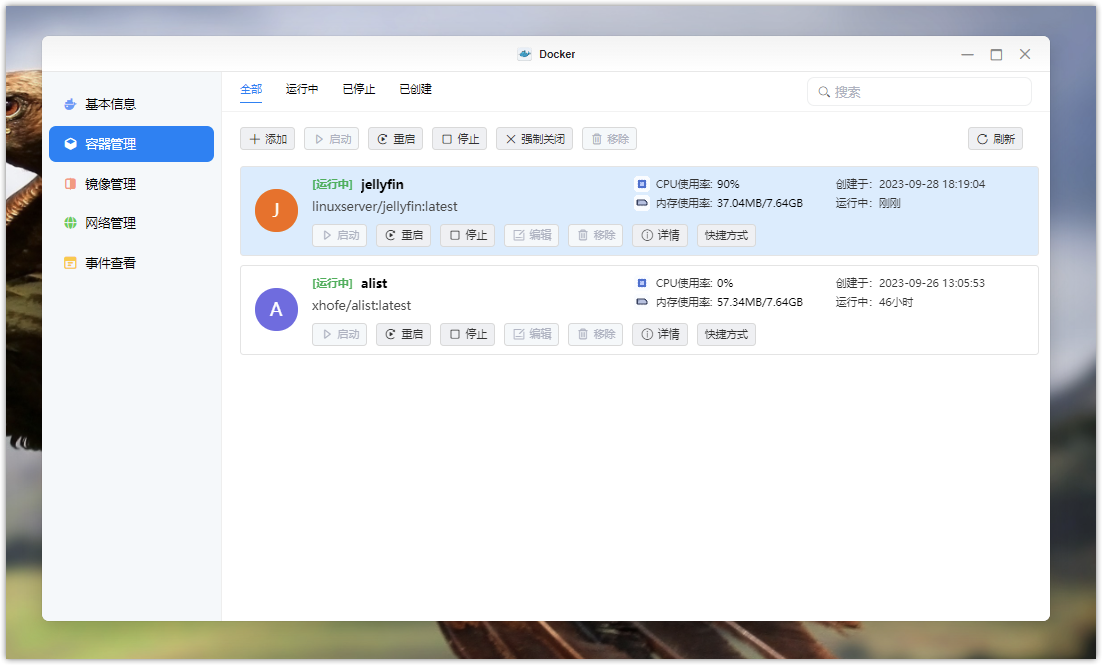
Task: Switch to the 运行中 tab
Action: [302, 89]
